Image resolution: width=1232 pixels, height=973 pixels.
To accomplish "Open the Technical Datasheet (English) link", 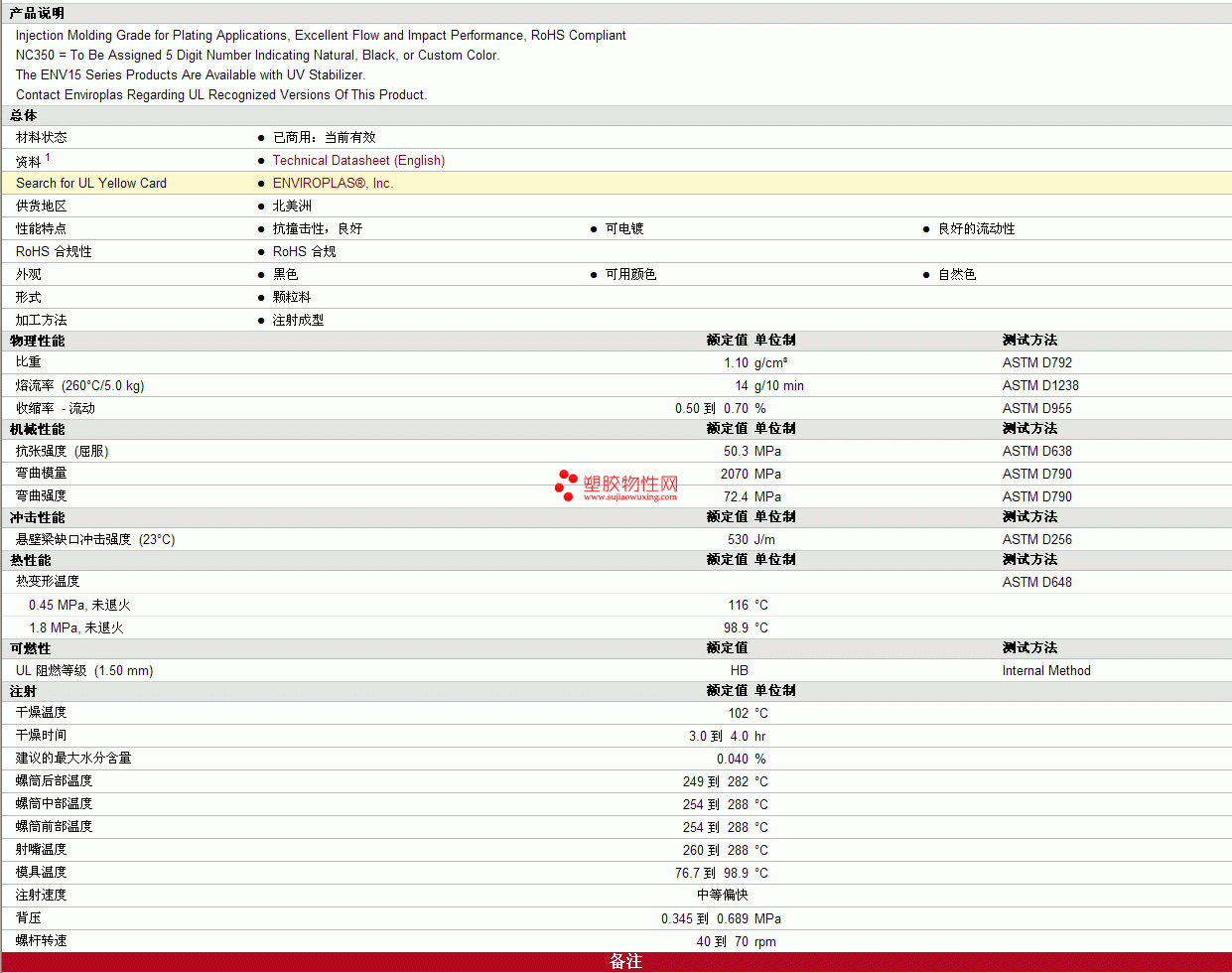I will [358, 160].
